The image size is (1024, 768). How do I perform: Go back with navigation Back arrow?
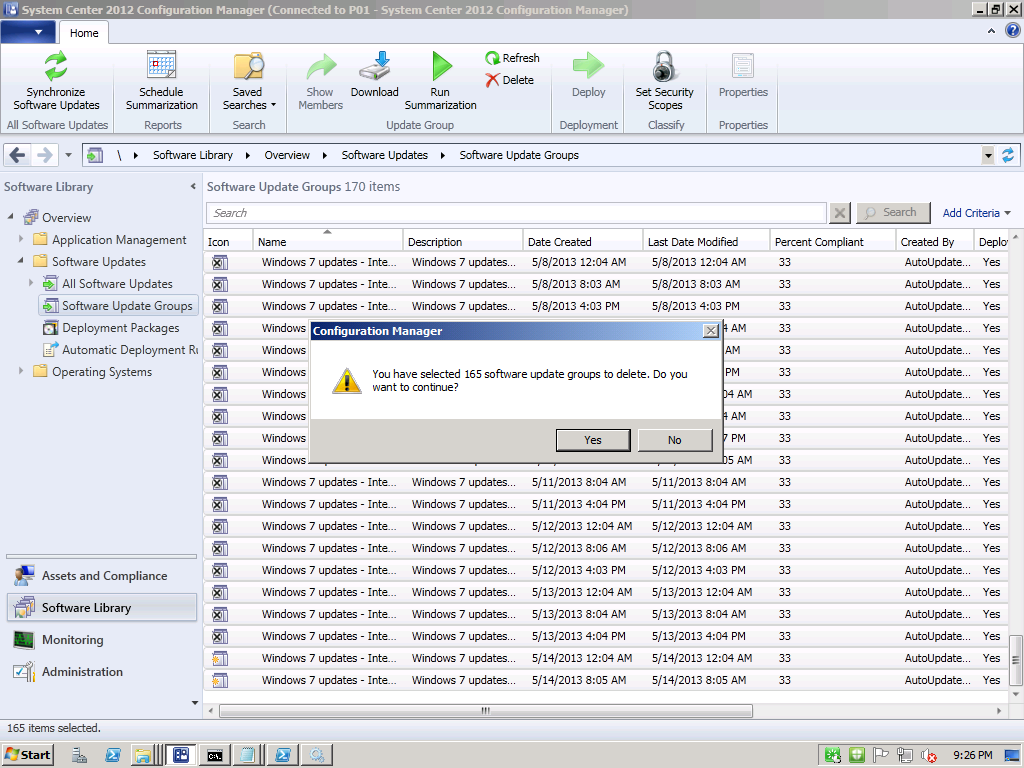point(18,155)
